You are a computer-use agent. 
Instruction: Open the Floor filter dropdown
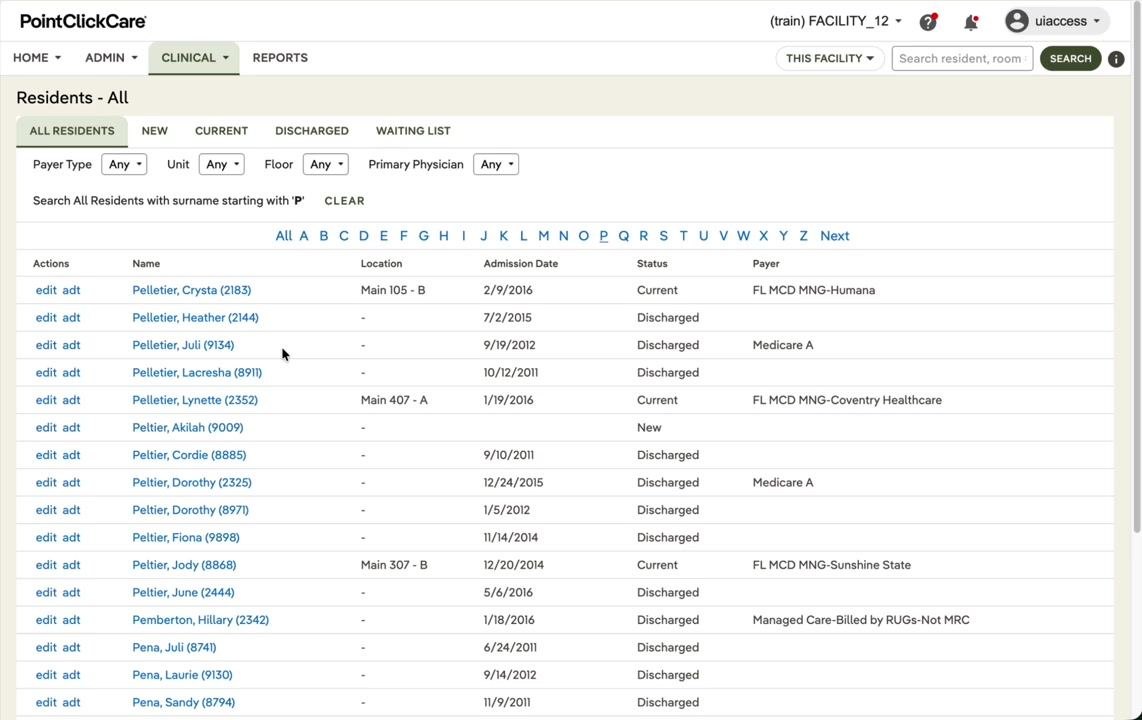click(x=326, y=165)
